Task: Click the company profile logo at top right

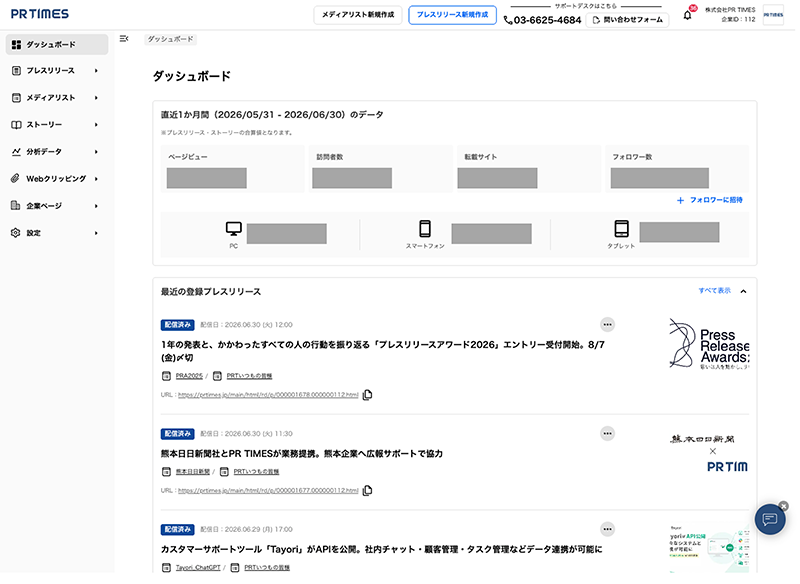Action: click(x=773, y=15)
